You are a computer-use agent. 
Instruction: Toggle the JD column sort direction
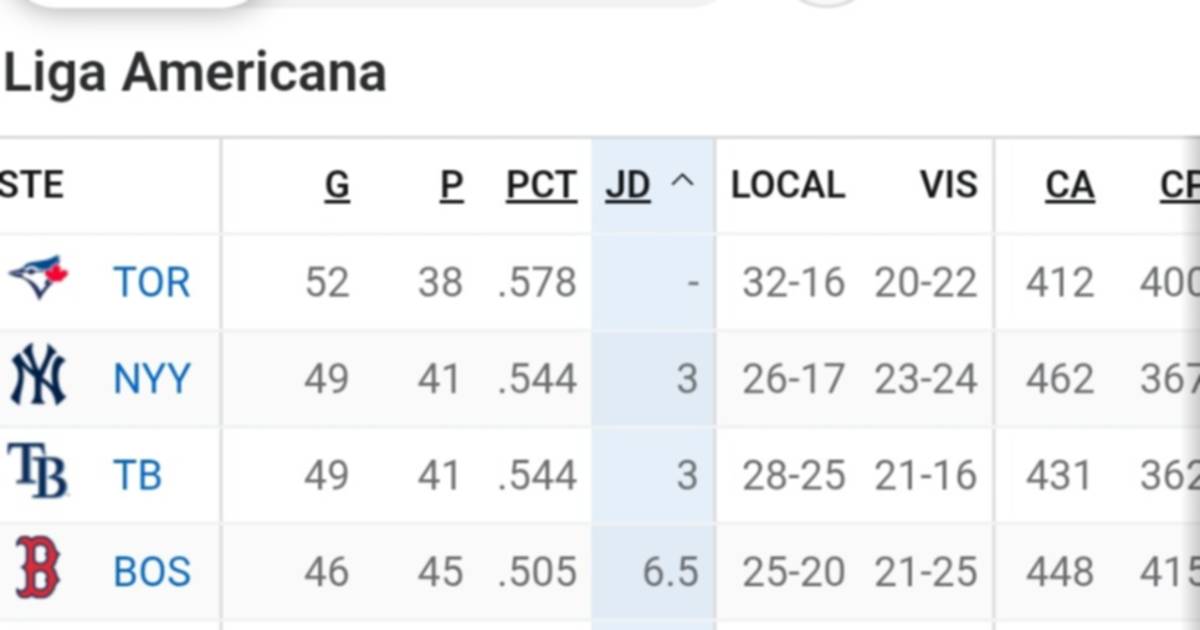point(630,184)
